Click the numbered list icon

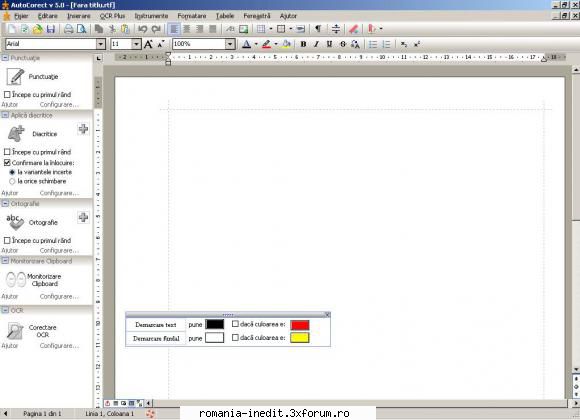coord(386,44)
